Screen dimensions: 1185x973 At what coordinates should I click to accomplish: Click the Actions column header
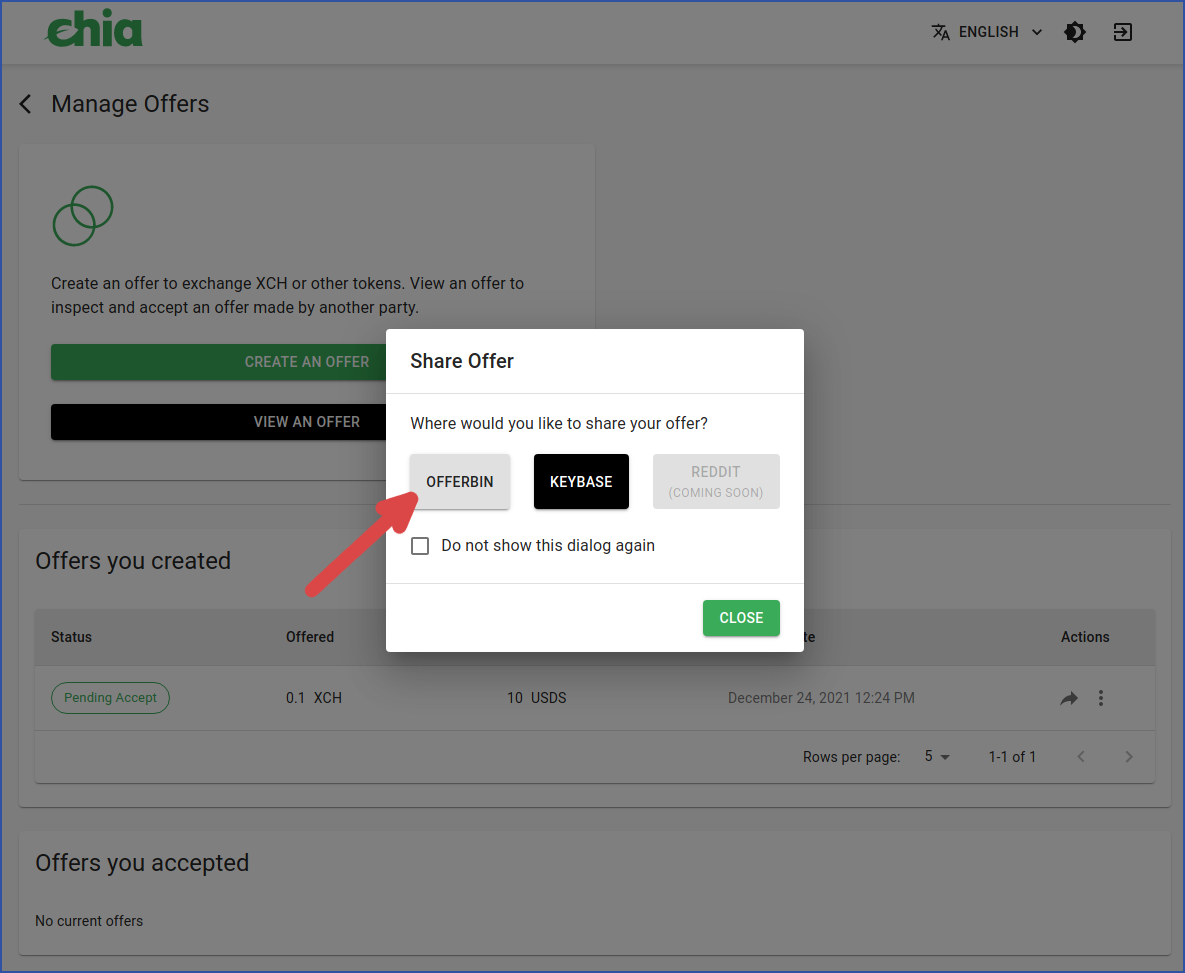(x=1084, y=637)
